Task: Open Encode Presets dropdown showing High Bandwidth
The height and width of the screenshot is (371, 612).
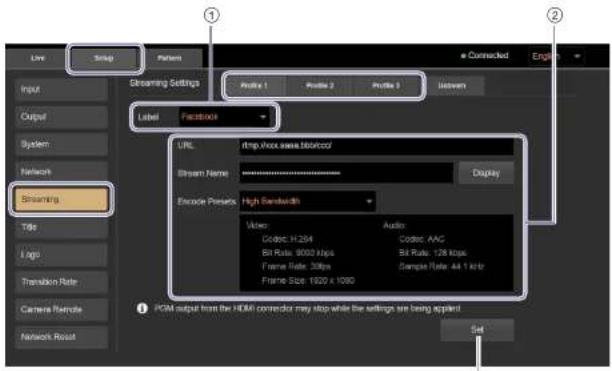Action: (x=308, y=201)
